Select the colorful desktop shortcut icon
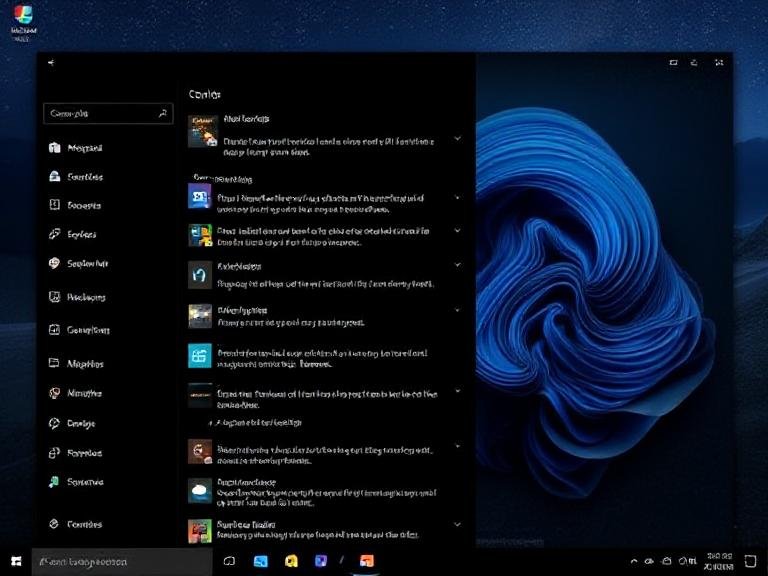This screenshot has height=576, width=768. (x=23, y=23)
